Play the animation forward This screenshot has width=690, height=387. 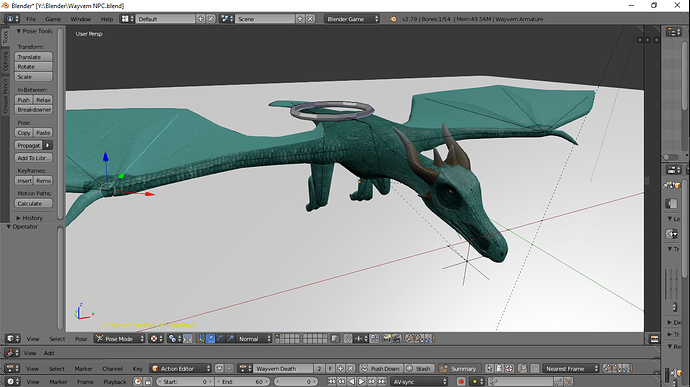point(361,381)
